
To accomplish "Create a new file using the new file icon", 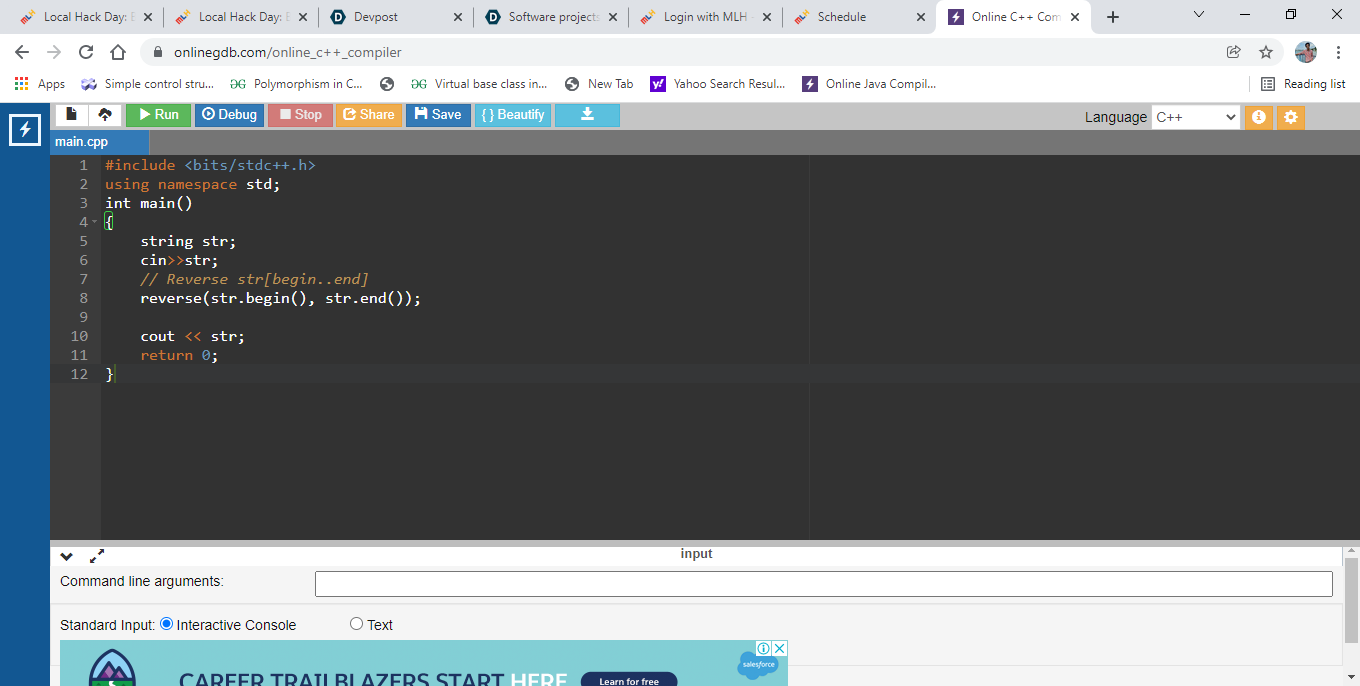I will [x=70, y=114].
